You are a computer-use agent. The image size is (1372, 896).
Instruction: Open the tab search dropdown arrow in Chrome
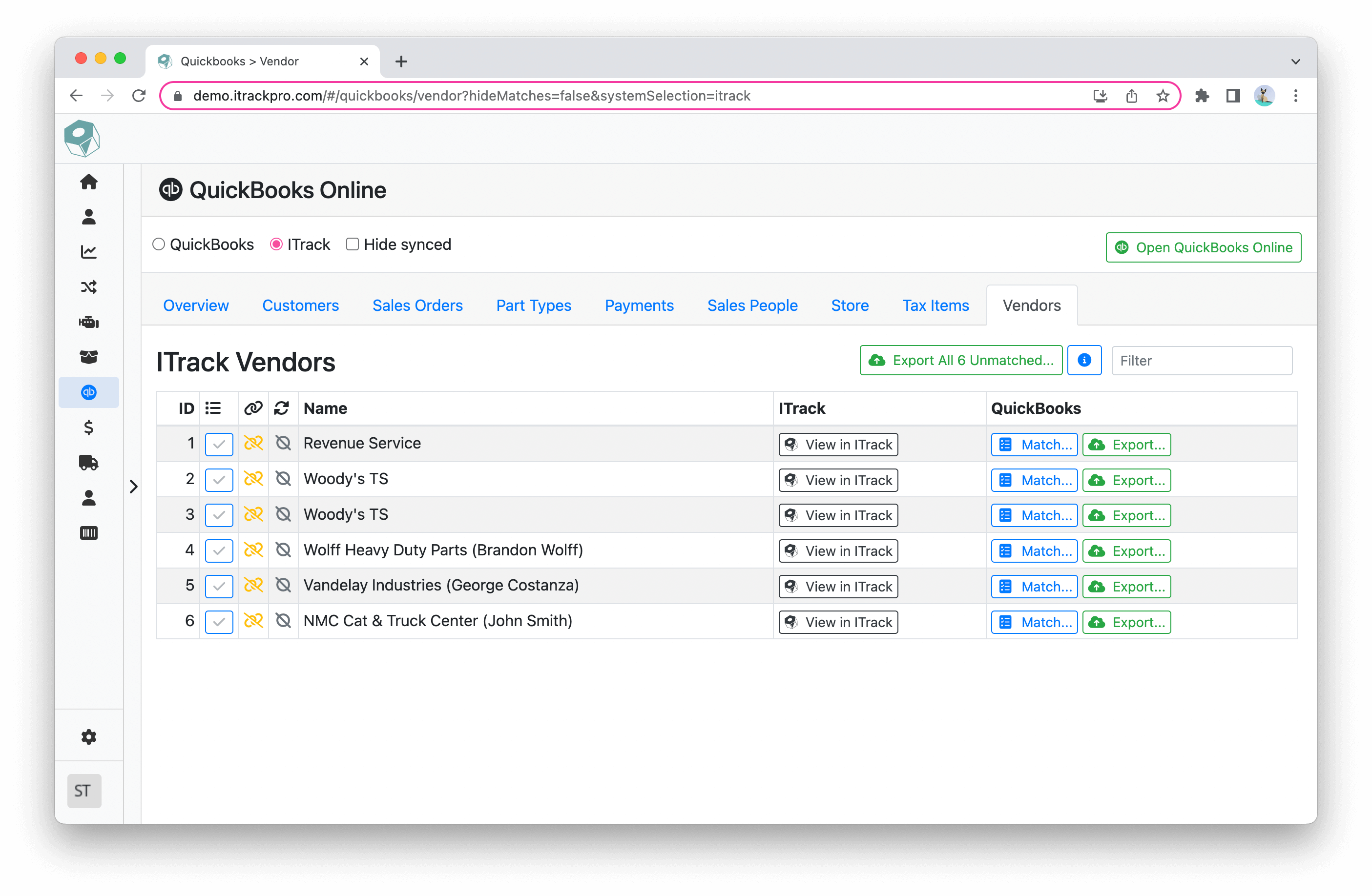pos(1296,61)
